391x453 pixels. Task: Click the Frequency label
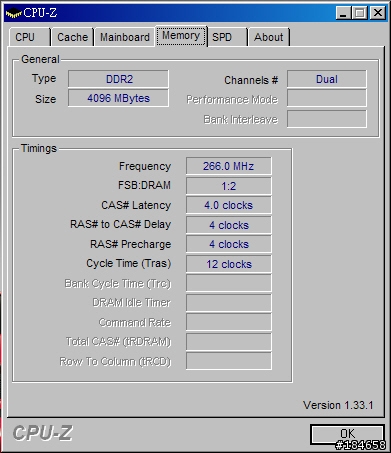[145, 166]
